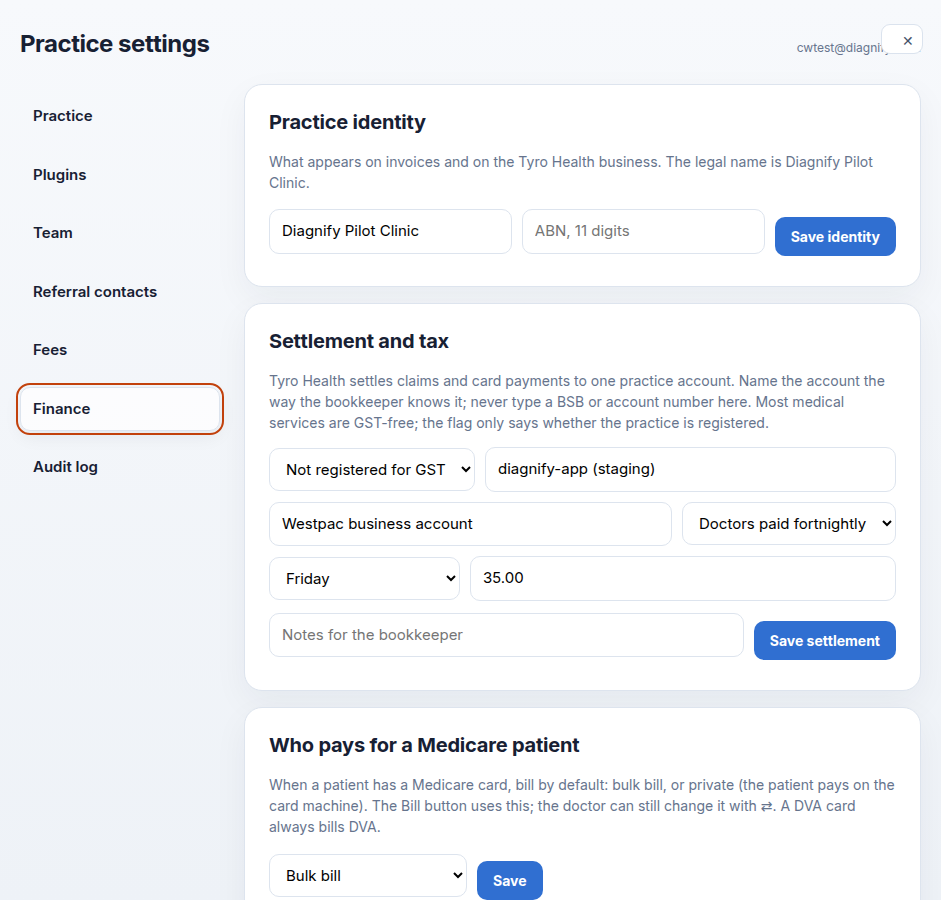Click the 35.00 amount field
Image resolution: width=941 pixels, height=900 pixels.
click(x=682, y=578)
